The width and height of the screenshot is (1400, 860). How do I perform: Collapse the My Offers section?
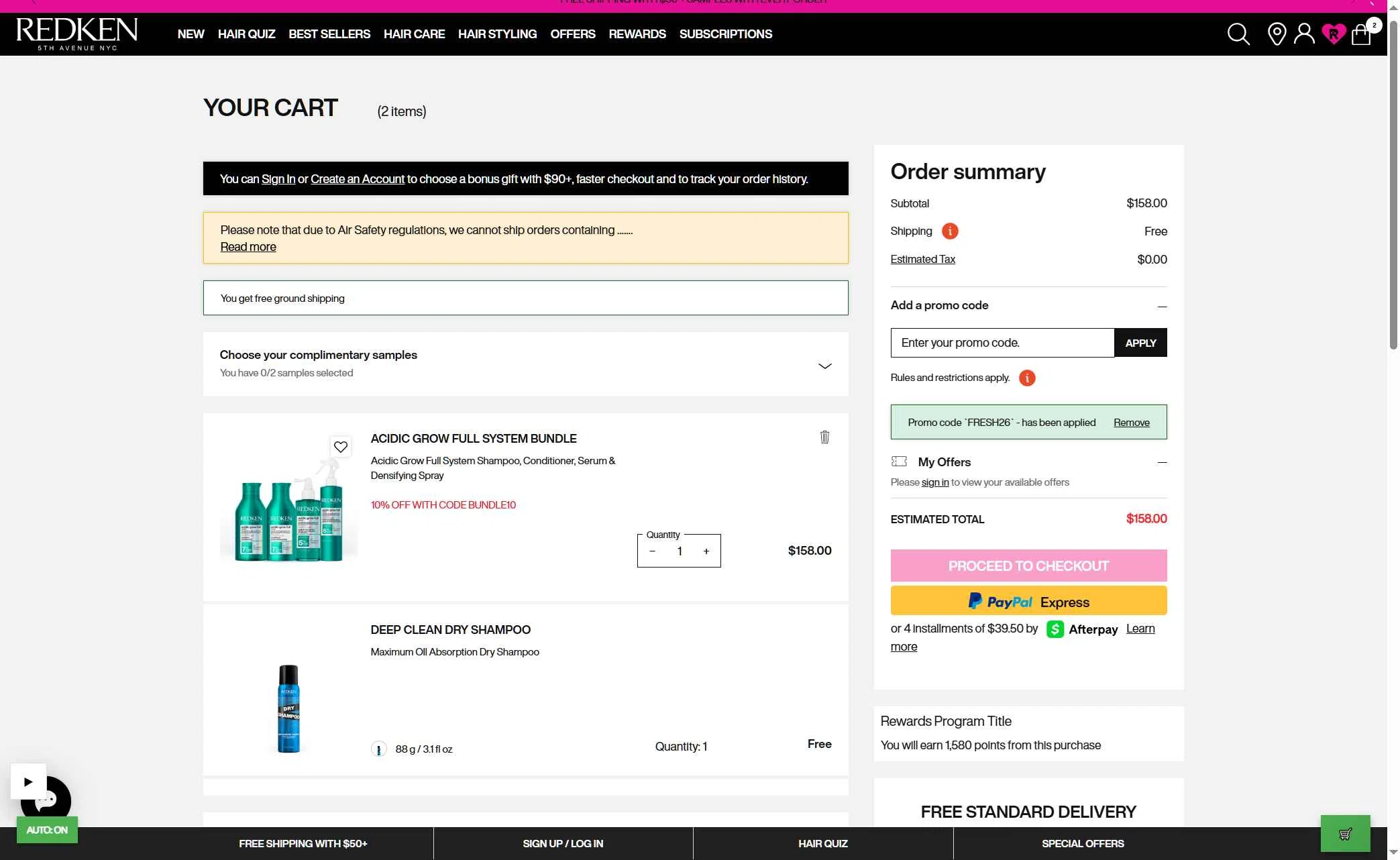1161,463
